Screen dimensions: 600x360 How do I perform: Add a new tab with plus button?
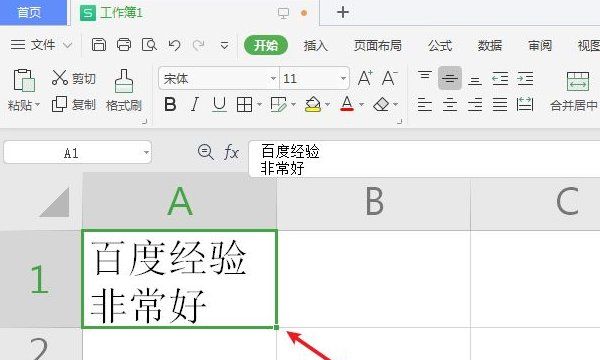[x=343, y=12]
